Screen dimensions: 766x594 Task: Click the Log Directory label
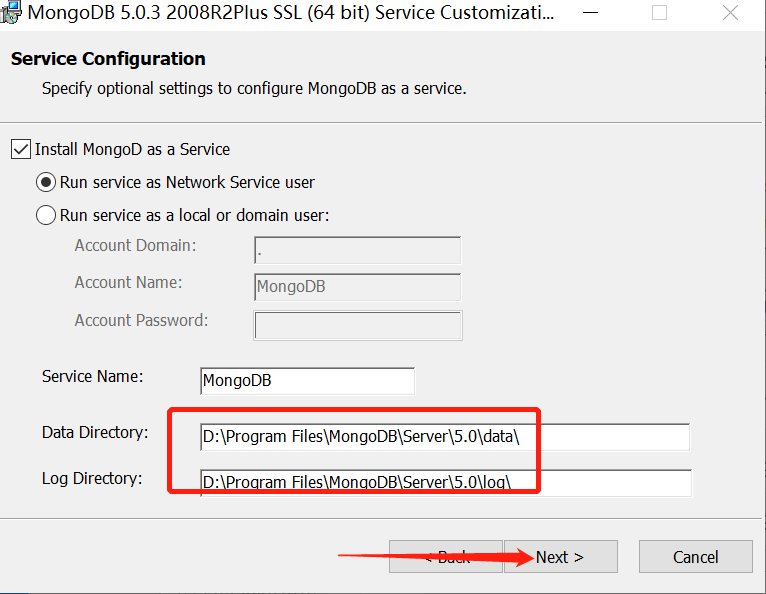tap(92, 478)
